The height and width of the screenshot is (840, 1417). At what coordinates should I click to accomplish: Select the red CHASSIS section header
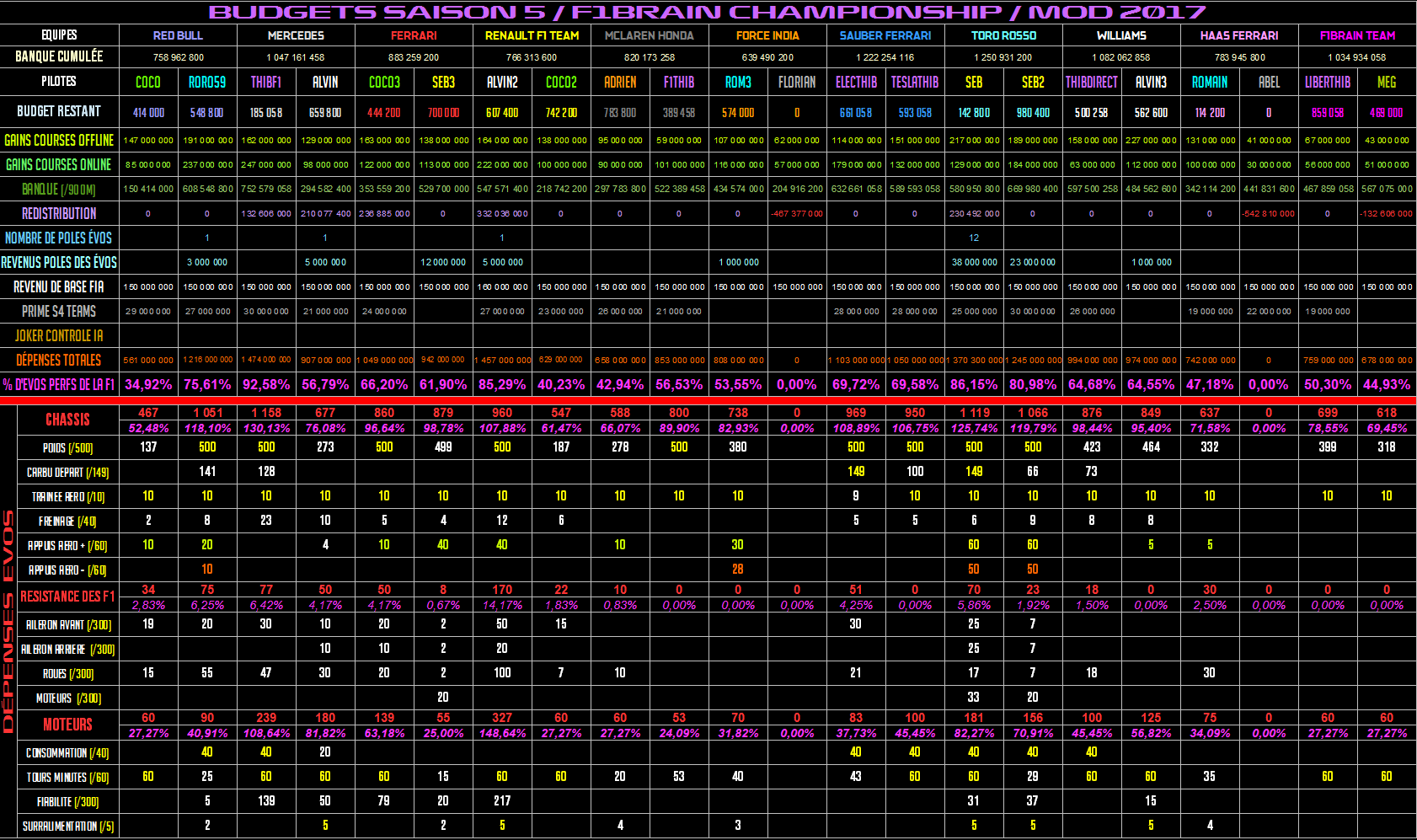[x=67, y=420]
